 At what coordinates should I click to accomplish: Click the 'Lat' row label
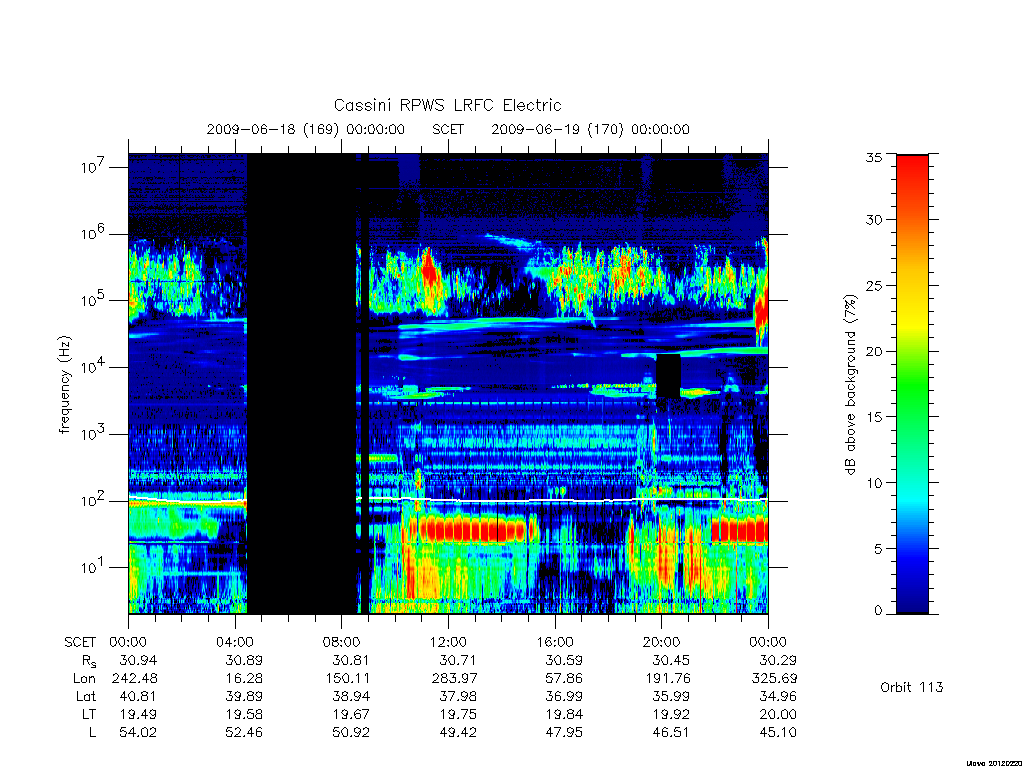[86, 697]
